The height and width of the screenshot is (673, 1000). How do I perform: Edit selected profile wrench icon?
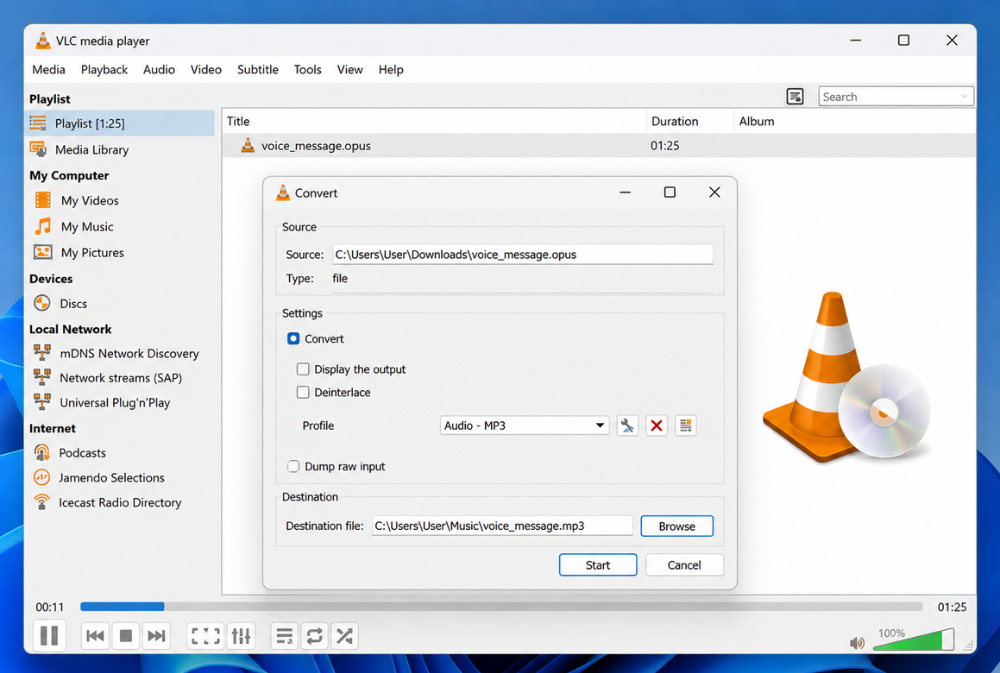628,425
